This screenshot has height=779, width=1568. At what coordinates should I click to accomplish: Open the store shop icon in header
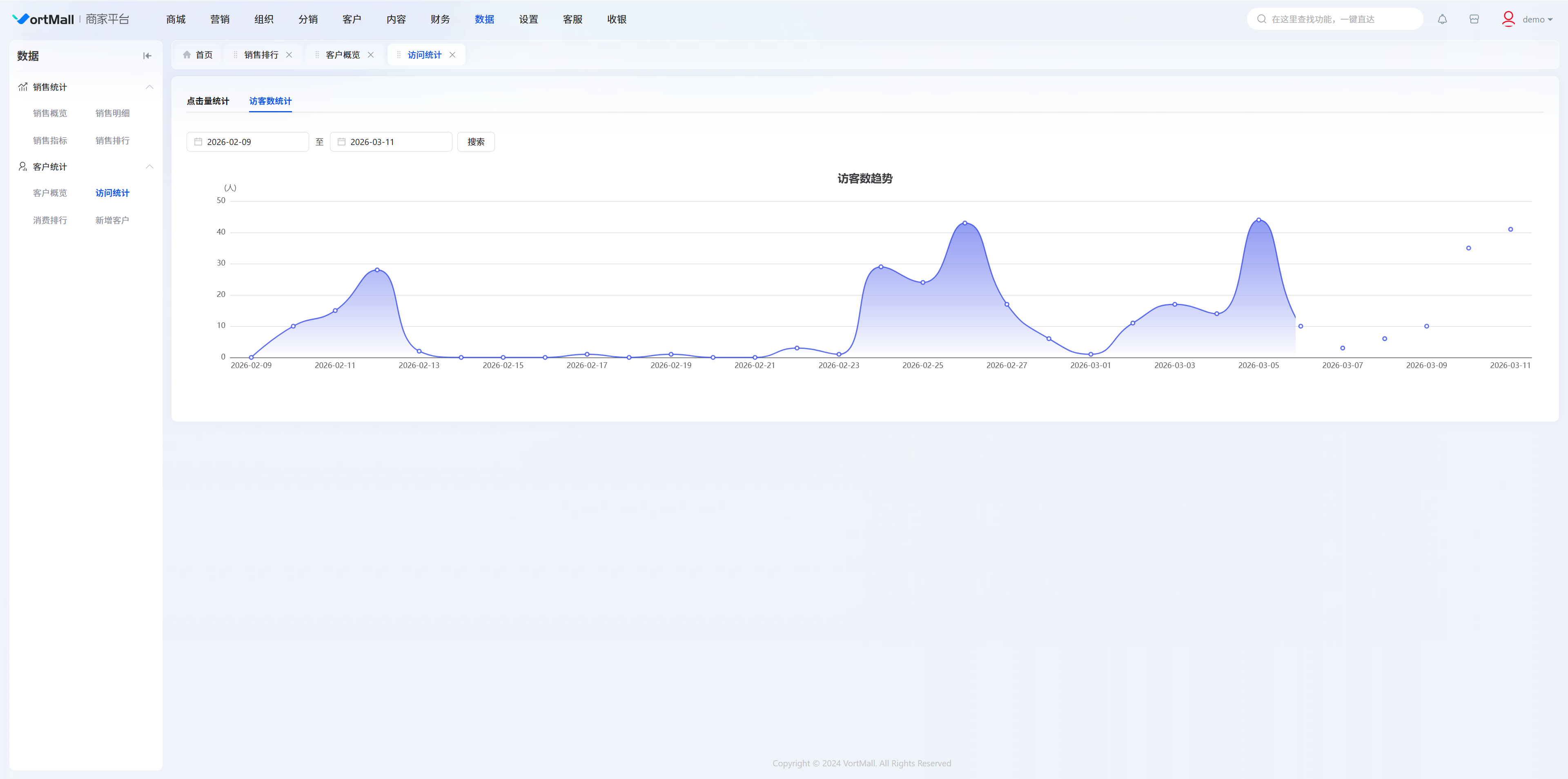[1474, 20]
